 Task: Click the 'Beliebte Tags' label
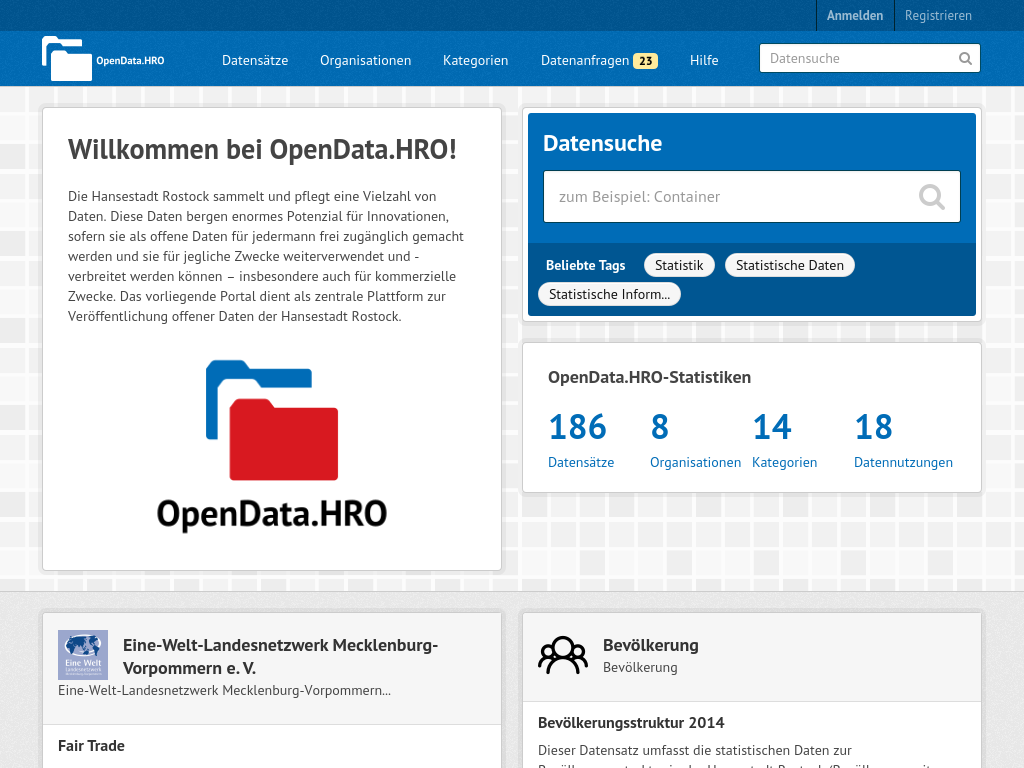pos(585,265)
